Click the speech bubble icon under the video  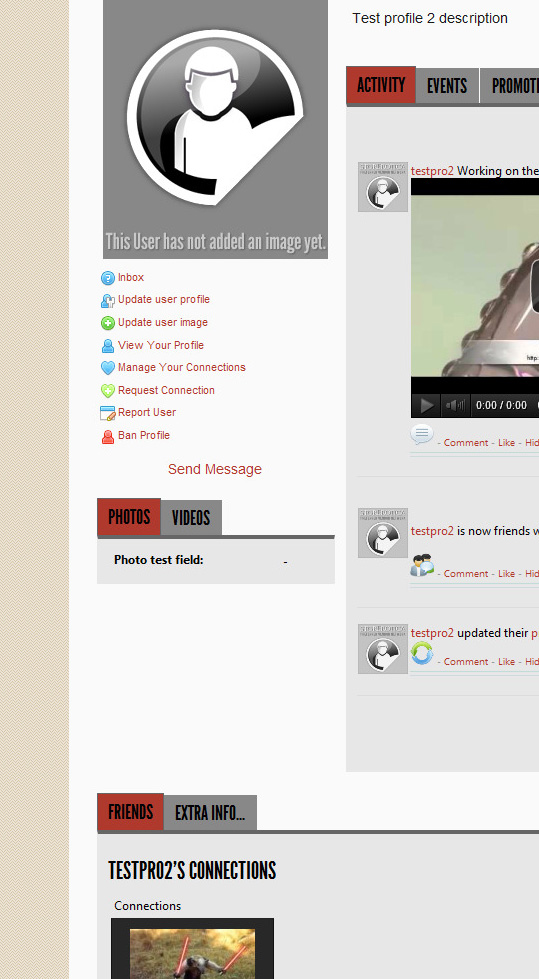[422, 434]
